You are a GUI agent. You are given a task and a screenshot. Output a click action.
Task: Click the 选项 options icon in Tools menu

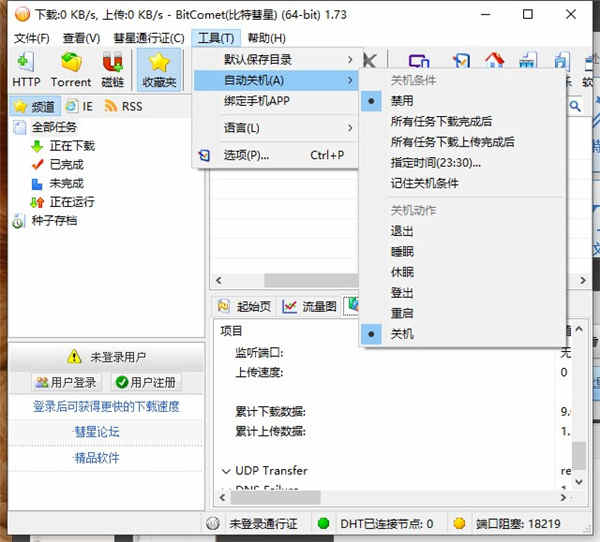pos(204,155)
